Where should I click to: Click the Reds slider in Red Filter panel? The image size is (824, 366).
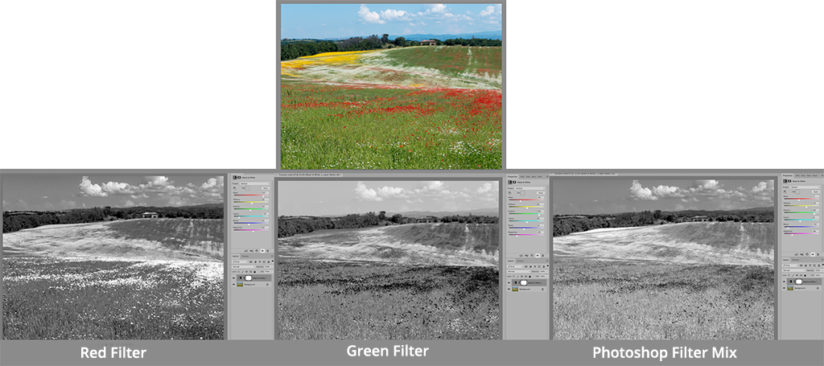pos(250,195)
